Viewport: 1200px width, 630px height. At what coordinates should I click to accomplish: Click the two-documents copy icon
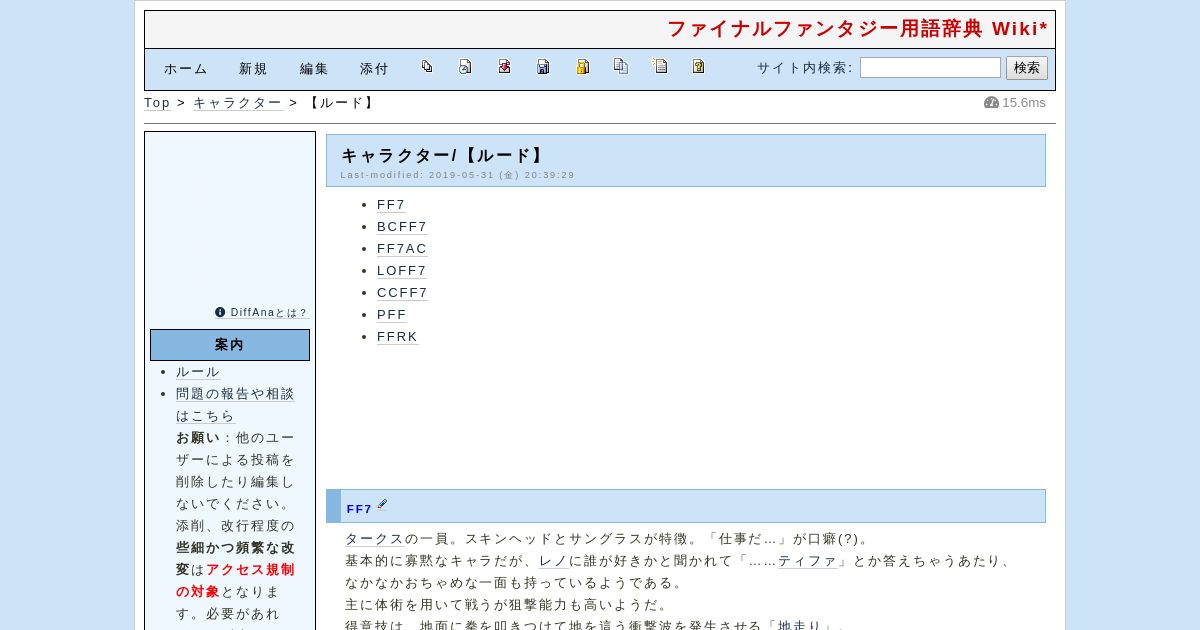pyautogui.click(x=621, y=67)
